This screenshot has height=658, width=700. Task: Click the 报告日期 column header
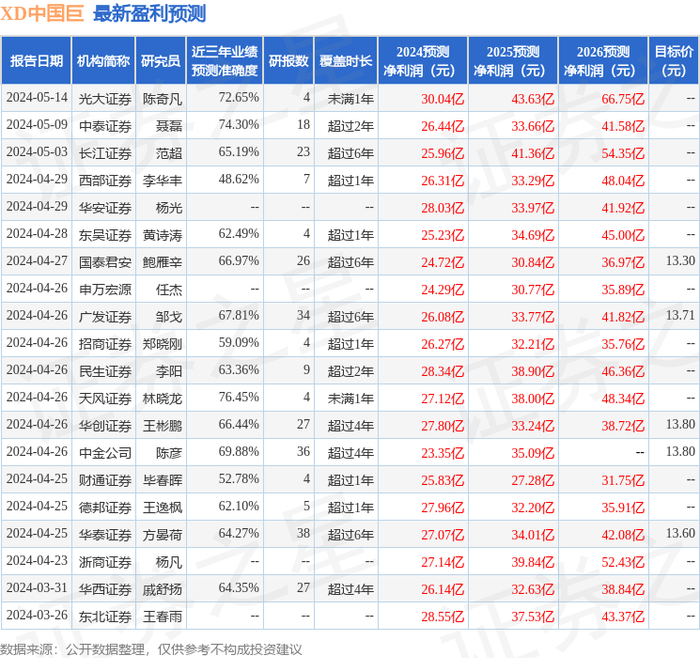pos(36,61)
